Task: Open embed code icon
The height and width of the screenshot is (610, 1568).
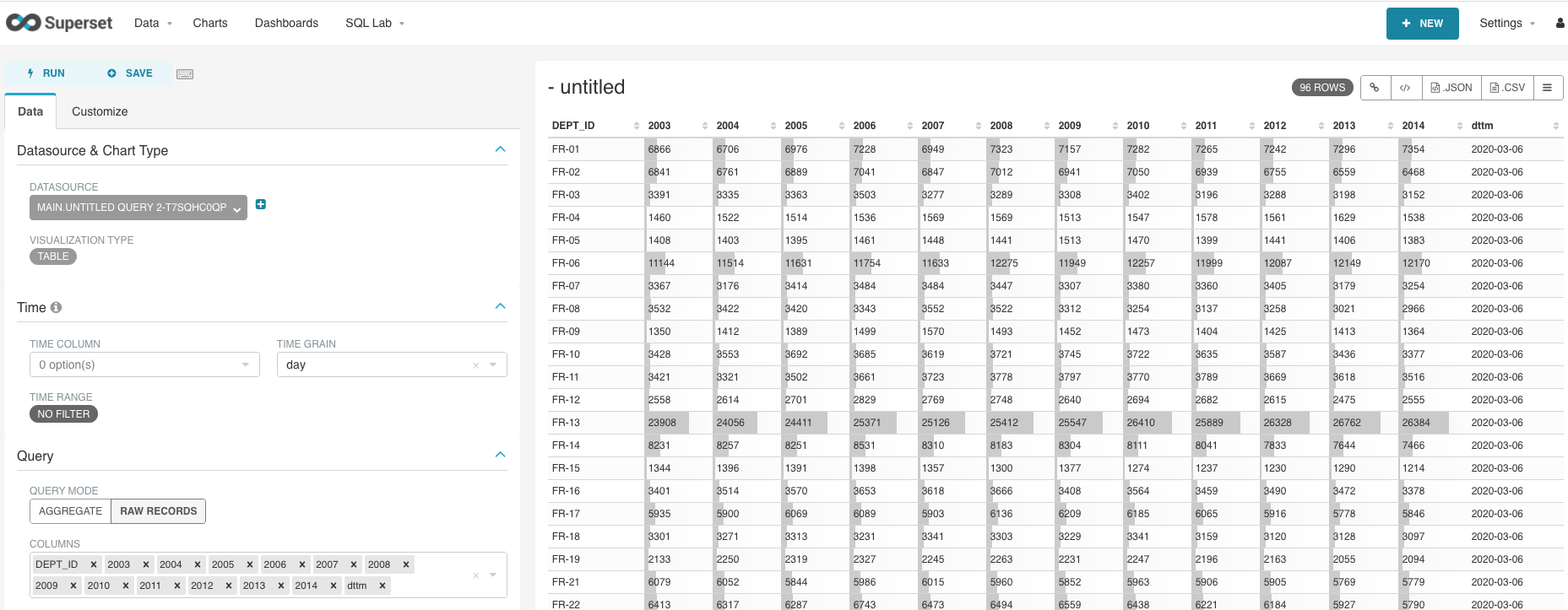Action: point(1405,88)
